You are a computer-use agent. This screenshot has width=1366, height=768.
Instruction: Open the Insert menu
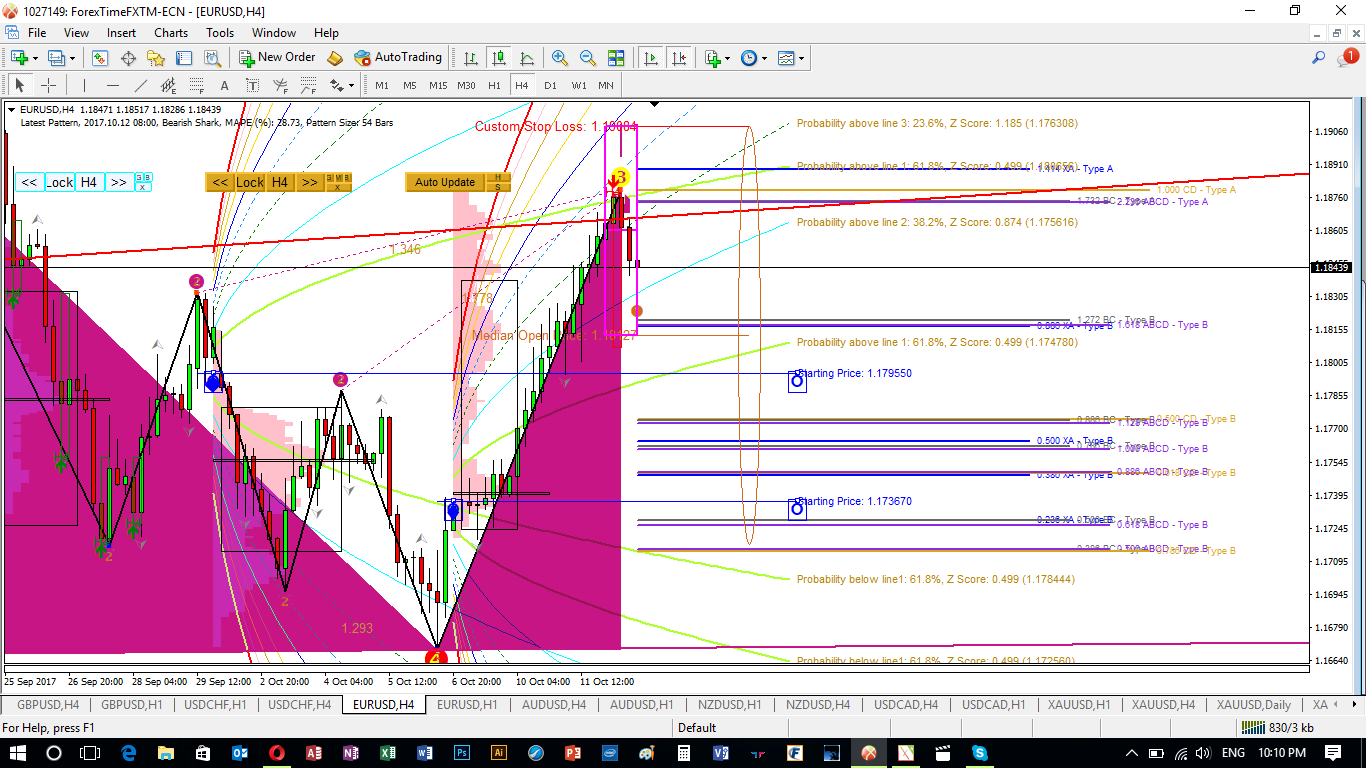pos(122,33)
